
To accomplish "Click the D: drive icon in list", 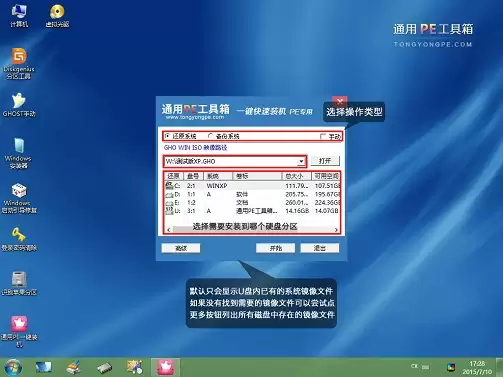I will (169, 194).
